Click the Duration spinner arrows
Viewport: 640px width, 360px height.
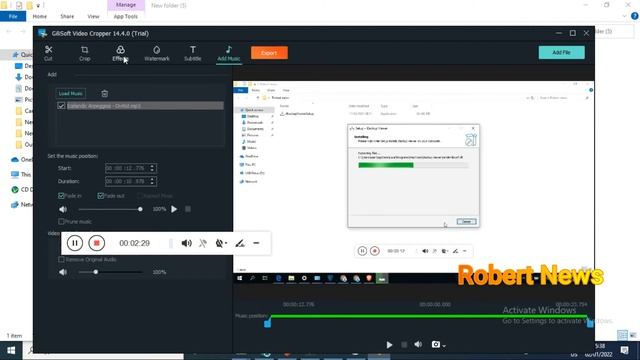[152, 181]
